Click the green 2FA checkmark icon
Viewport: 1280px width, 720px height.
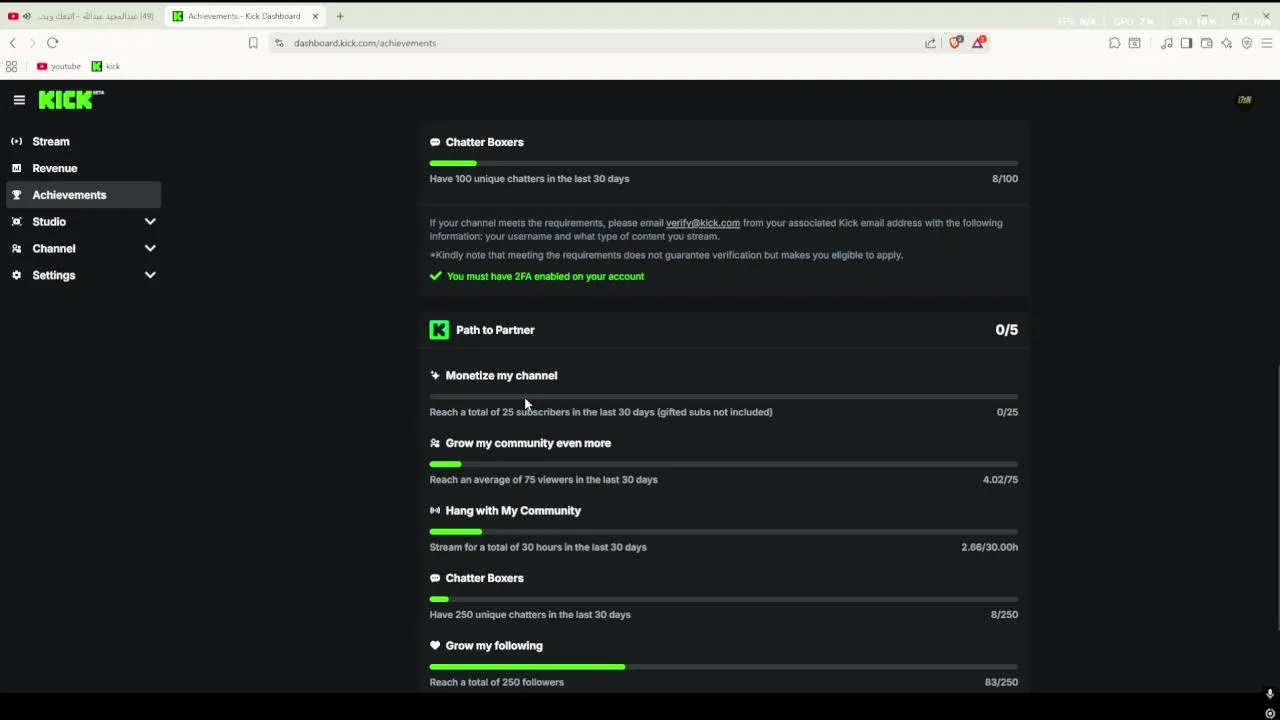[436, 276]
